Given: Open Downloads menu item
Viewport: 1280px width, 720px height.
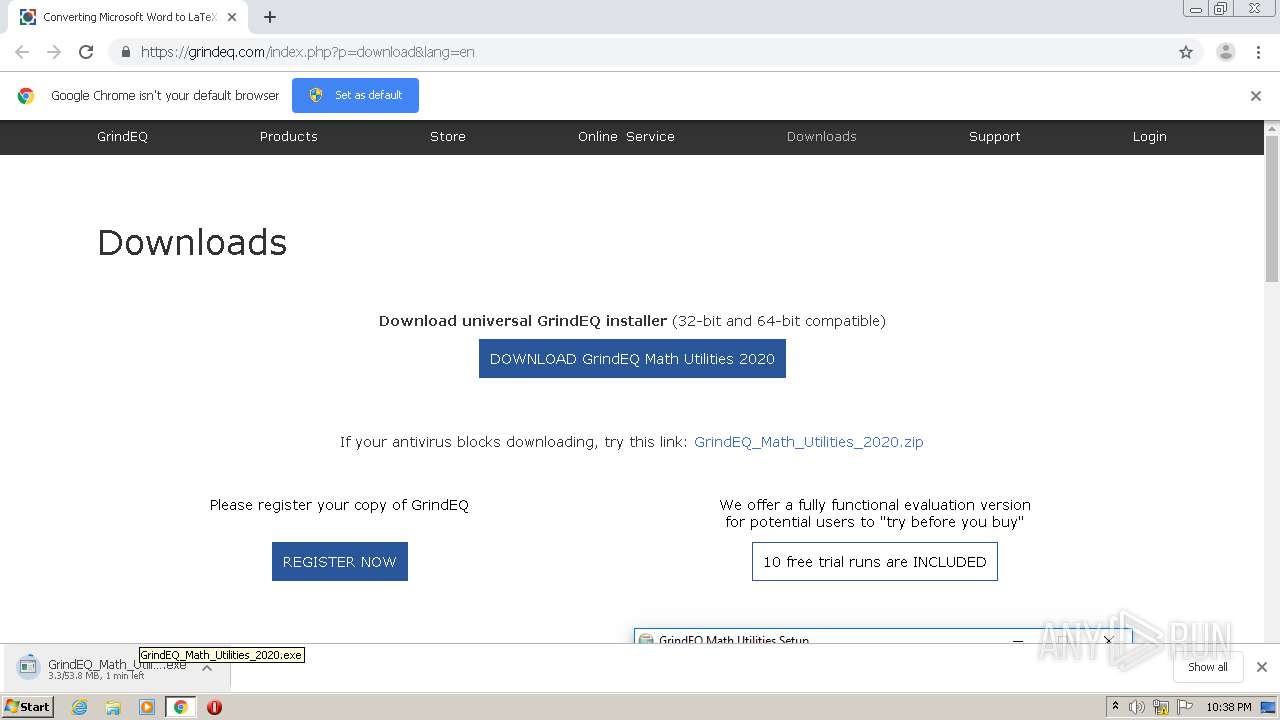Looking at the screenshot, I should click(x=822, y=137).
